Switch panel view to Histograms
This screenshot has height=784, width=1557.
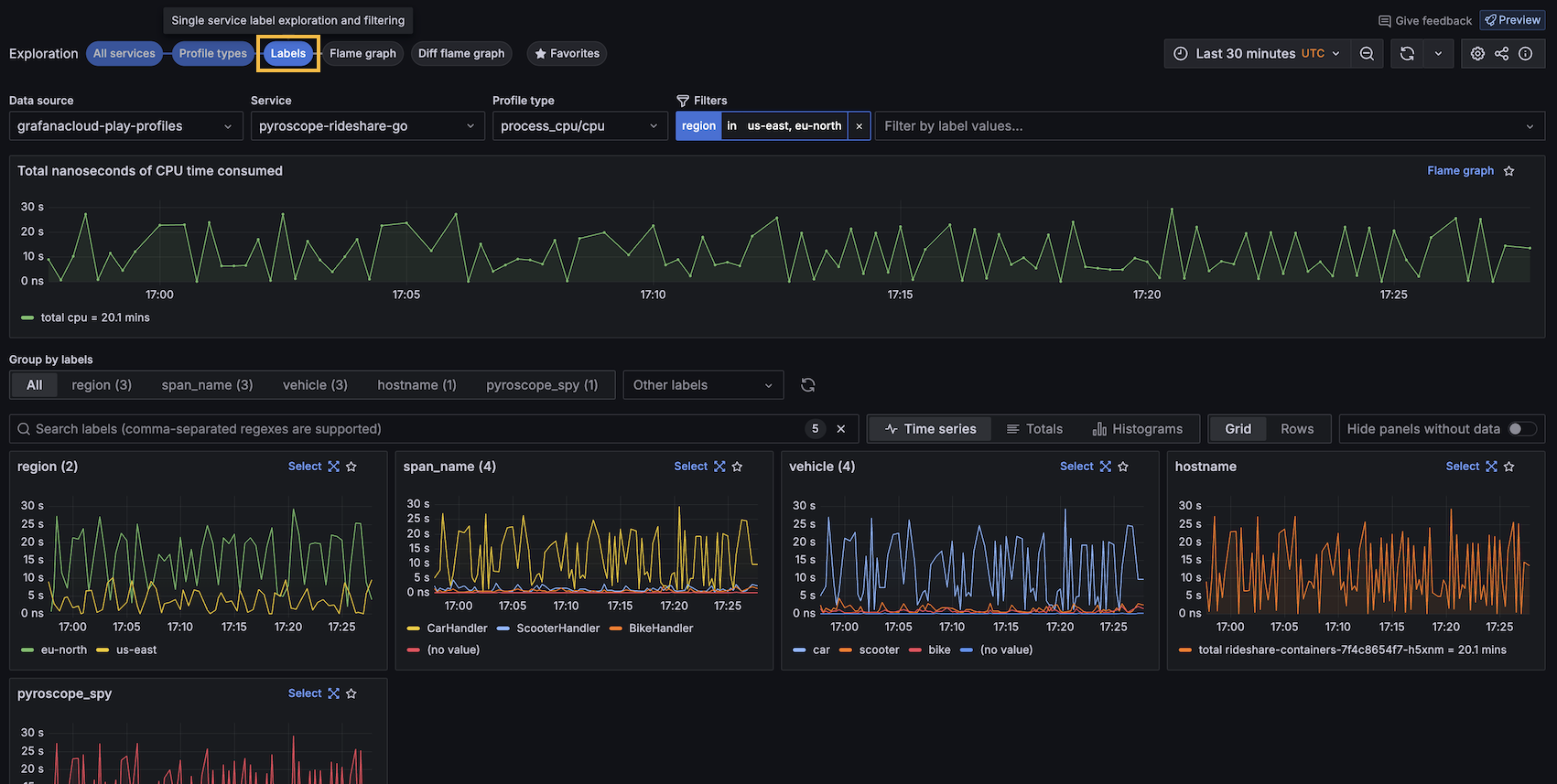coord(1138,429)
